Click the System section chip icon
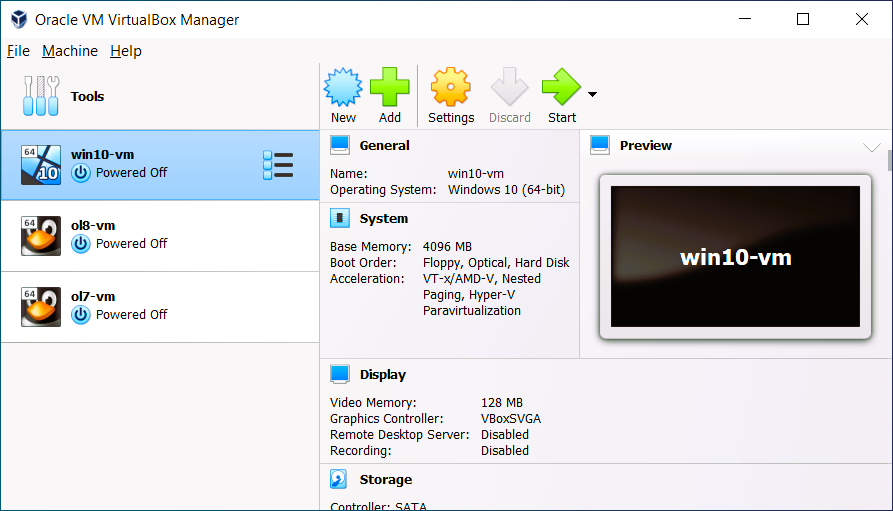Image resolution: width=893 pixels, height=511 pixels. [x=340, y=218]
